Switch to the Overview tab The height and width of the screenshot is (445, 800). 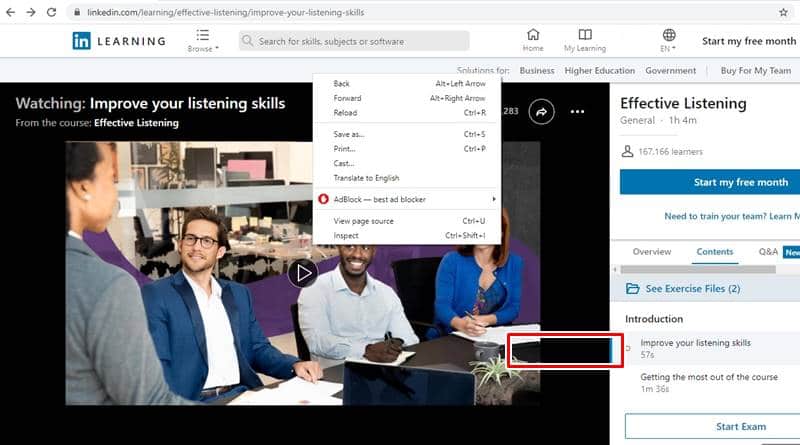point(652,252)
